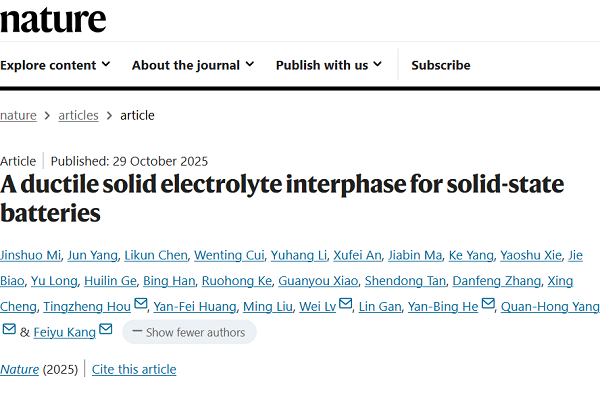Open the Subscribe menu item
The height and width of the screenshot is (400, 600).
440,65
